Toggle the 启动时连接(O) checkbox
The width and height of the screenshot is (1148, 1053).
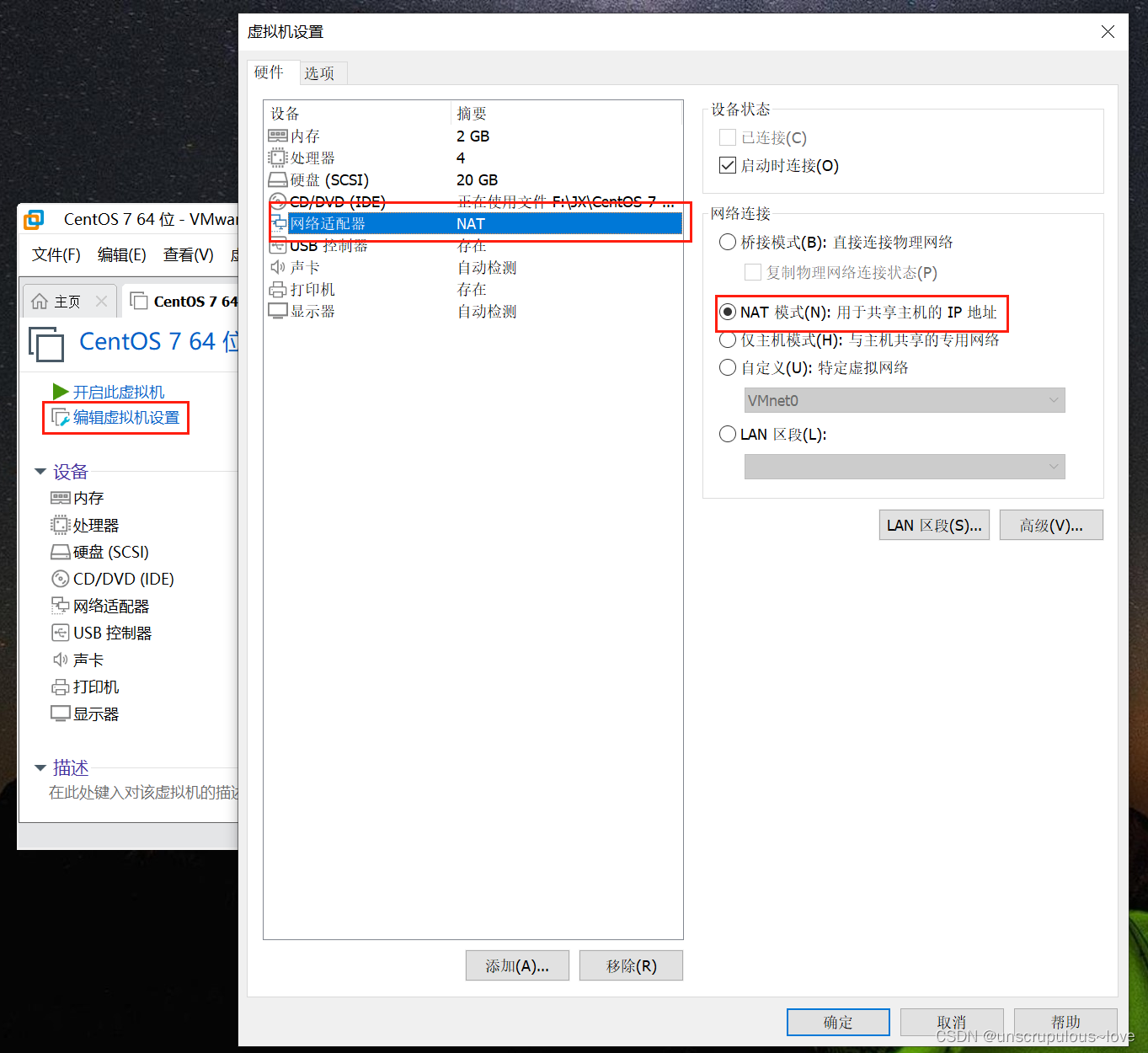pyautogui.click(x=728, y=165)
